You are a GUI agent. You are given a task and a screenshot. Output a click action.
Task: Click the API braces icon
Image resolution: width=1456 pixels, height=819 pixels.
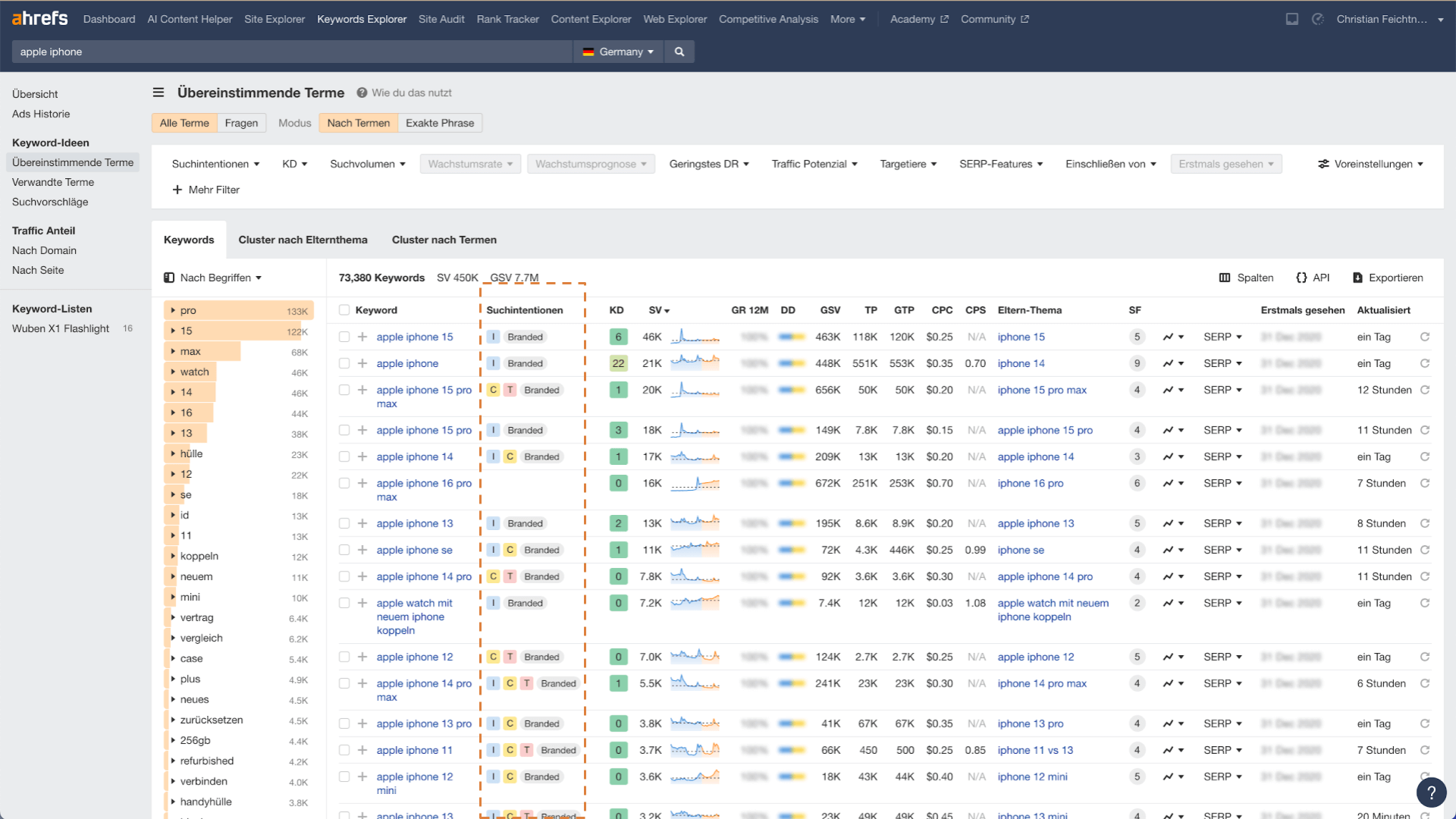point(1301,278)
